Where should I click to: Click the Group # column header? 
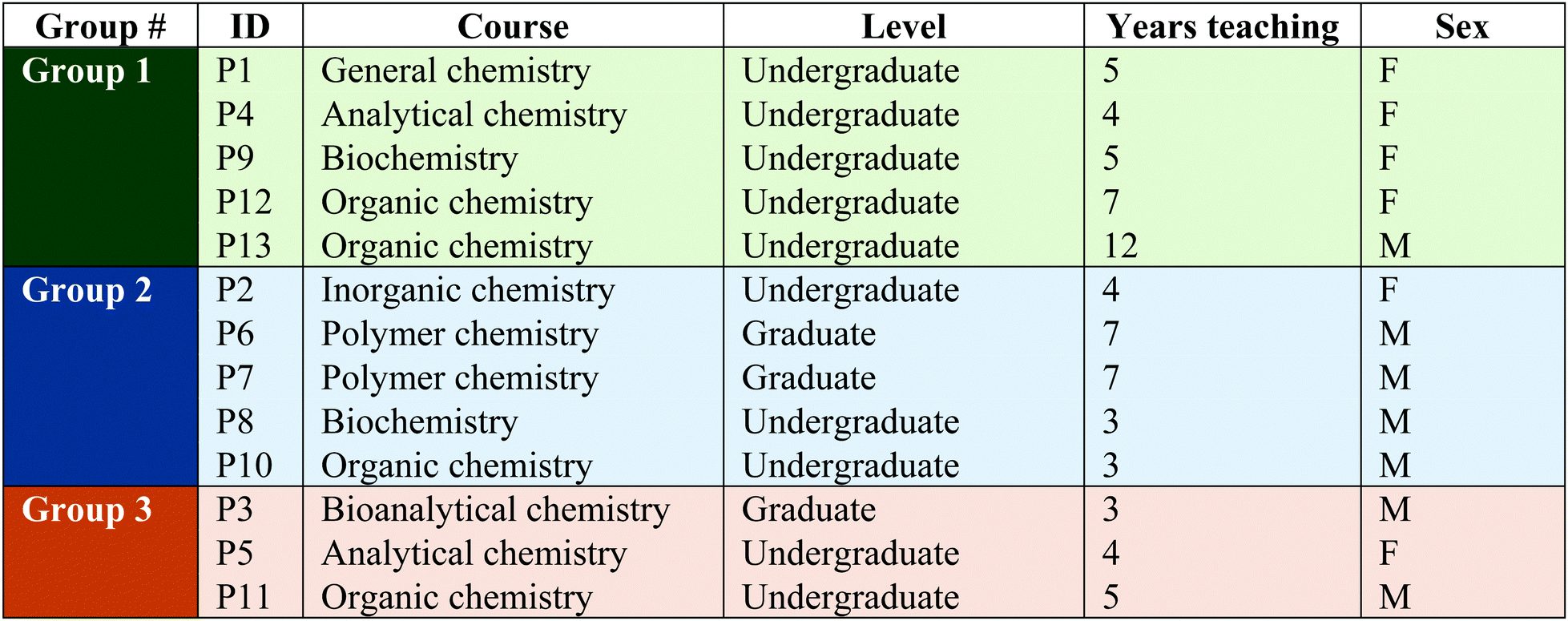pyautogui.click(x=101, y=26)
